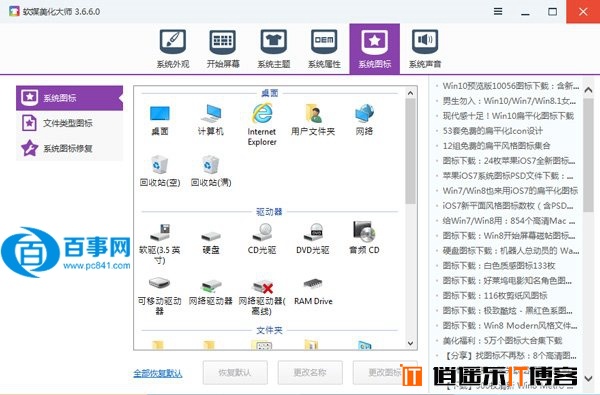Select the 网络驱动器(离线) offline drive icon

[x=262, y=297]
